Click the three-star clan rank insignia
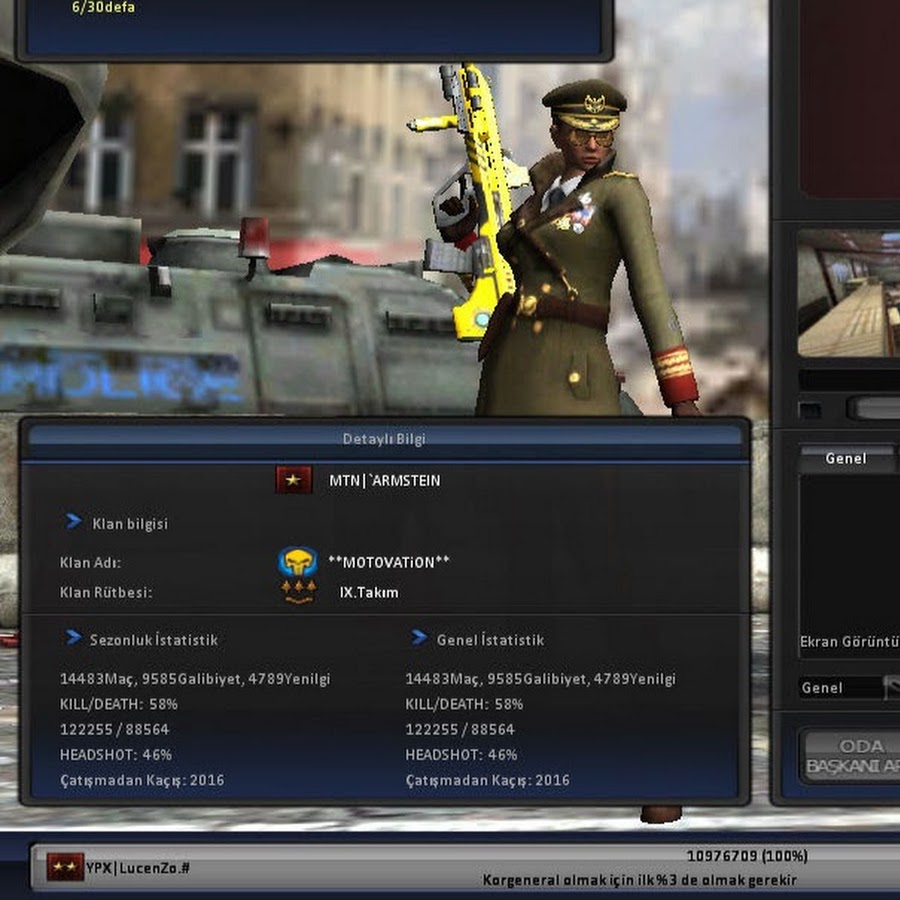 (297, 592)
